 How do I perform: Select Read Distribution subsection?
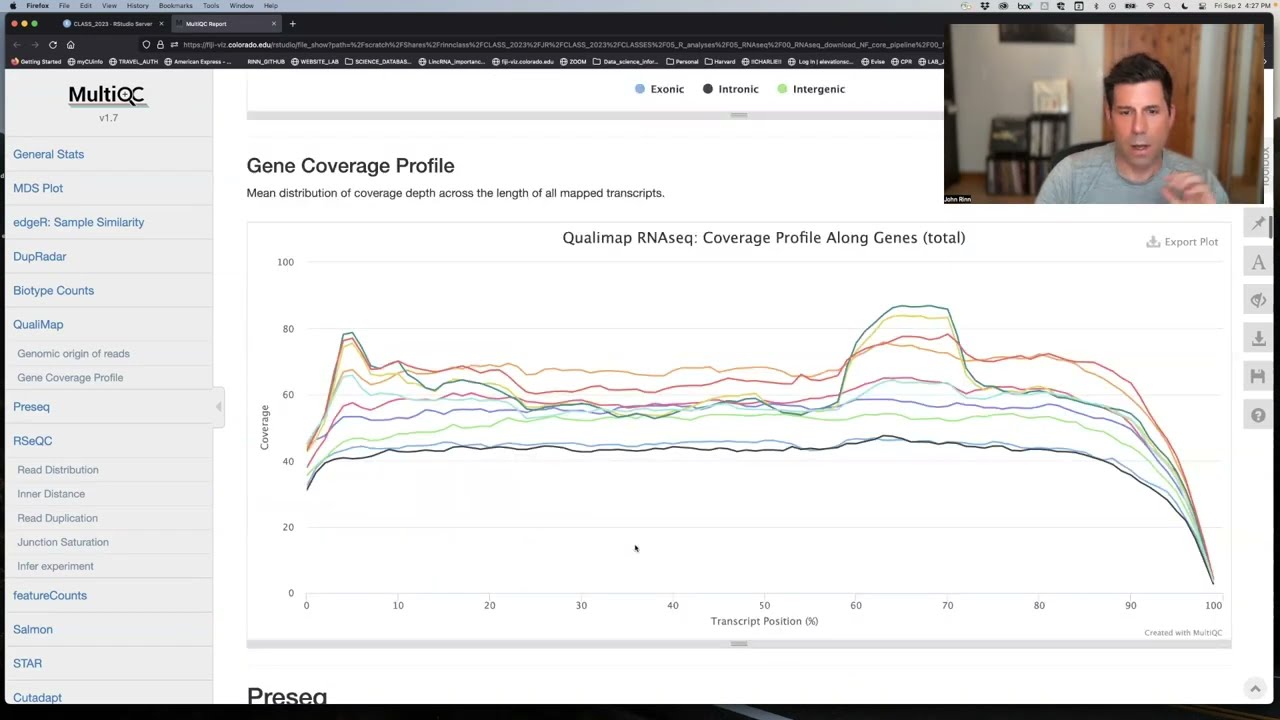tap(58, 469)
